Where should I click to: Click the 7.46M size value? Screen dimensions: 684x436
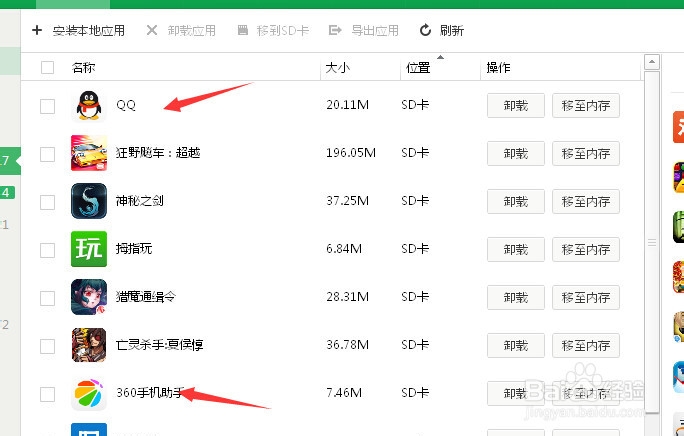coord(344,393)
